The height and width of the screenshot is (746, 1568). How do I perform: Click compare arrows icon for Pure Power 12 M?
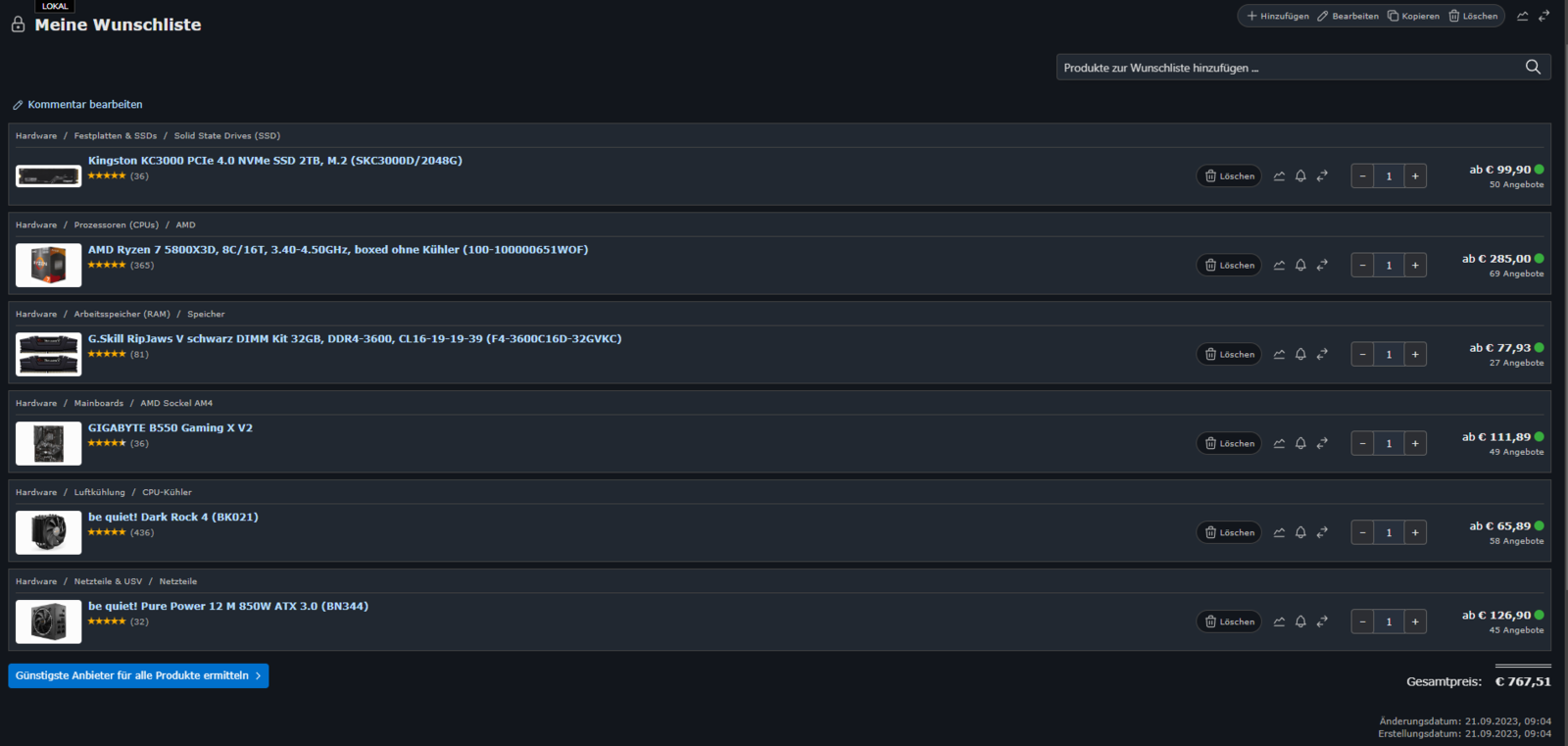coord(1322,622)
